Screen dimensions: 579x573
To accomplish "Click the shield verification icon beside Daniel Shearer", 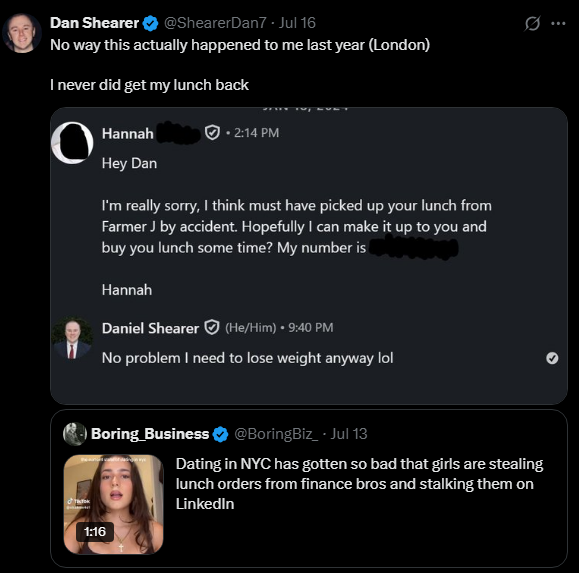I will coord(212,327).
